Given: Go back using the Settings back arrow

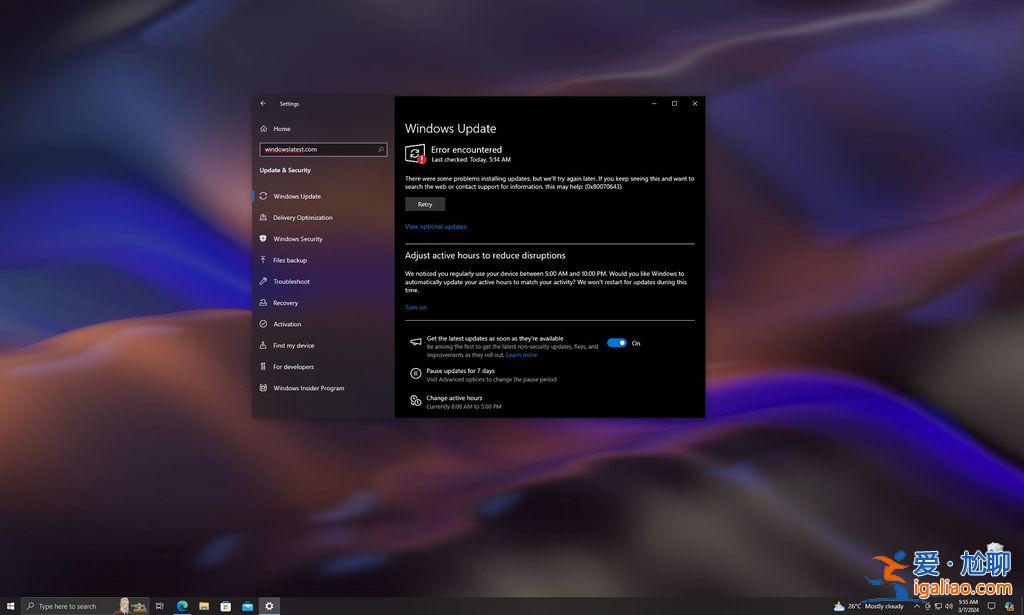Looking at the screenshot, I should coord(263,104).
